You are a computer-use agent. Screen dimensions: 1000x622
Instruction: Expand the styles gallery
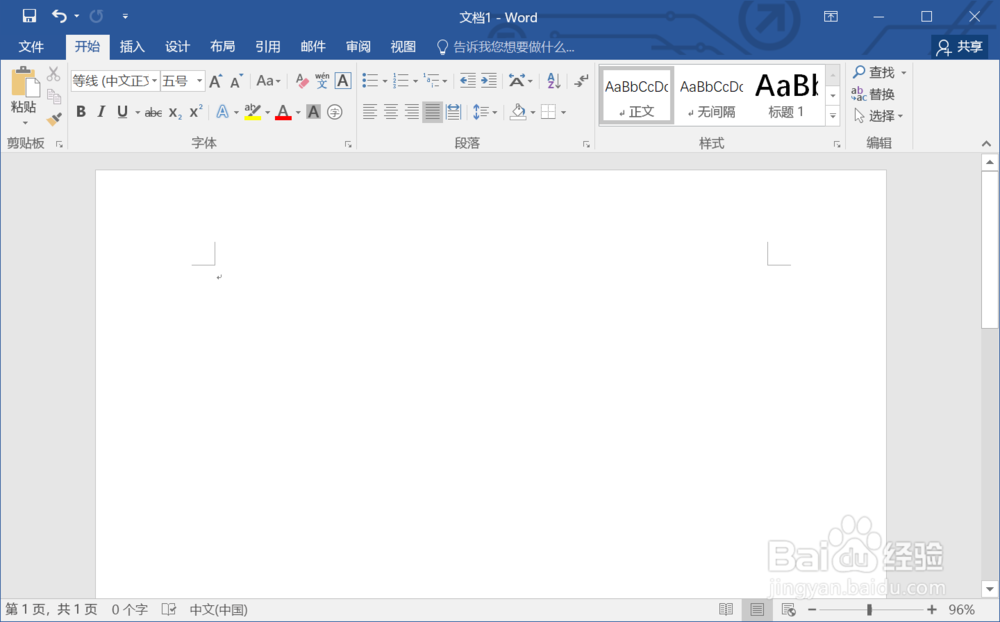pyautogui.click(x=832, y=116)
